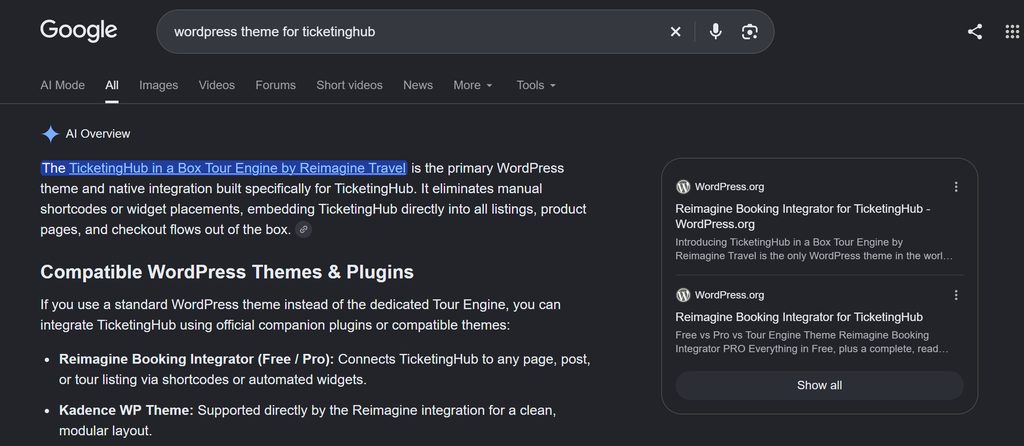
Task: Open the second 'Reimagine Booking Integrator for TicketingHub' result
Action: tap(799, 317)
